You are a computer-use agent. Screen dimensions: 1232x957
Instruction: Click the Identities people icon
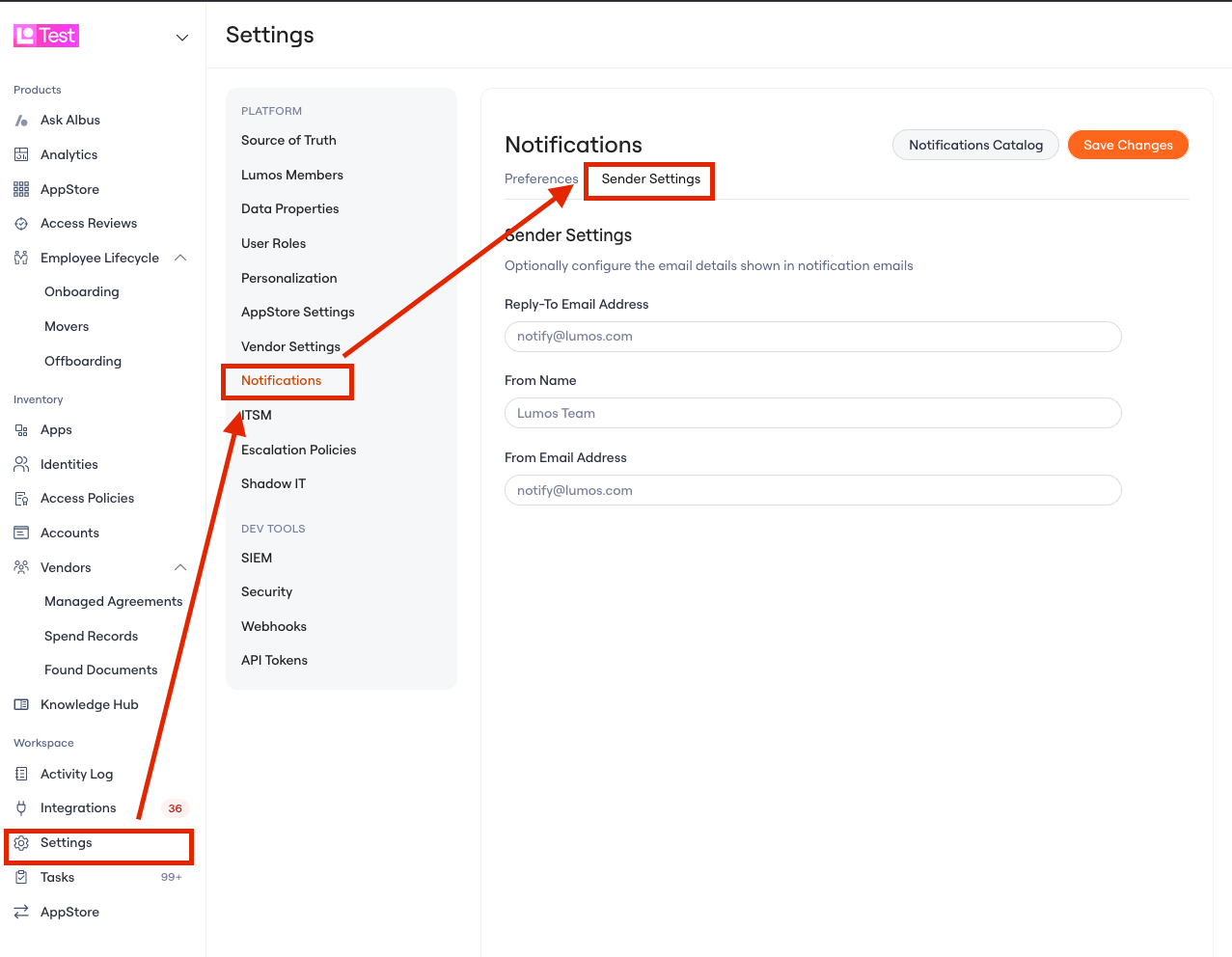[x=21, y=464]
